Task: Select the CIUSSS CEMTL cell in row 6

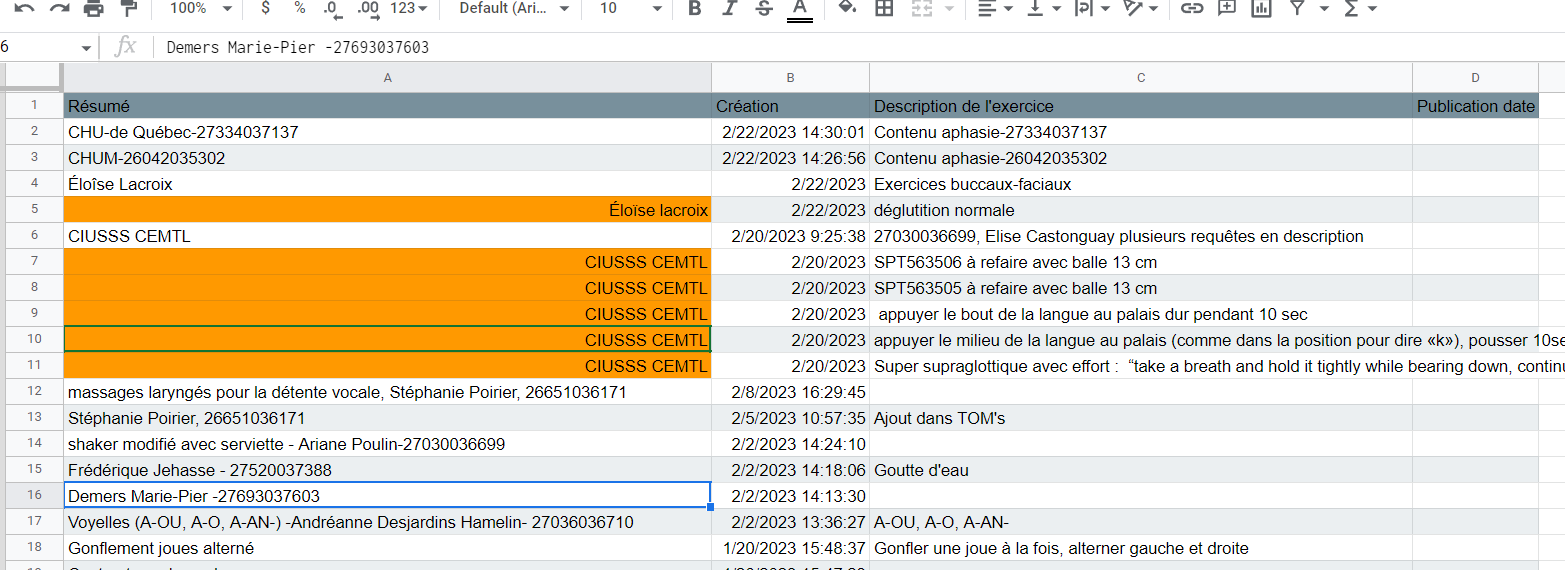Action: pyautogui.click(x=387, y=236)
